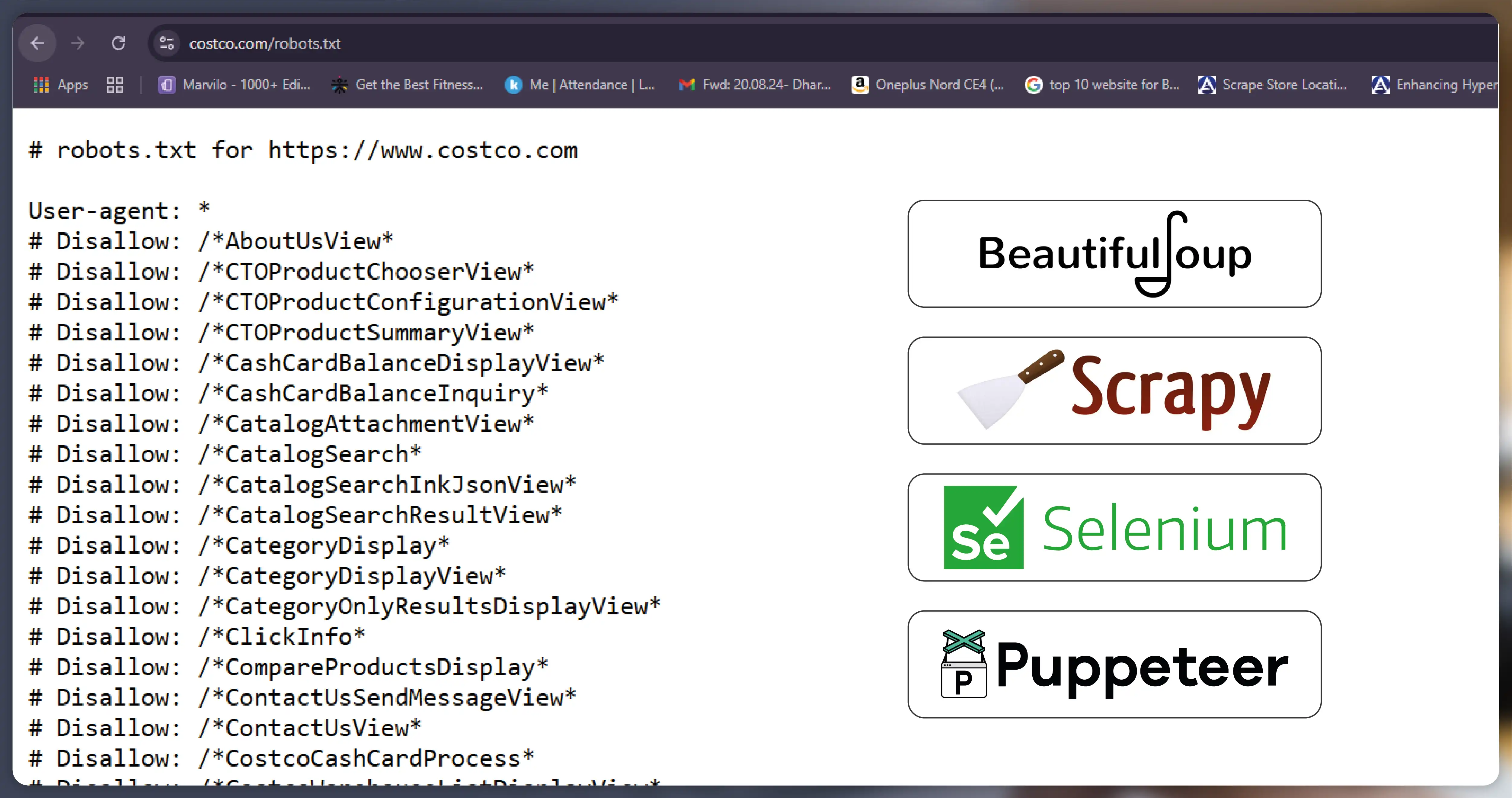Open the Gmail Fwd: 20.08.24- Dhar... bookmark
The image size is (1512, 798).
pos(755,85)
